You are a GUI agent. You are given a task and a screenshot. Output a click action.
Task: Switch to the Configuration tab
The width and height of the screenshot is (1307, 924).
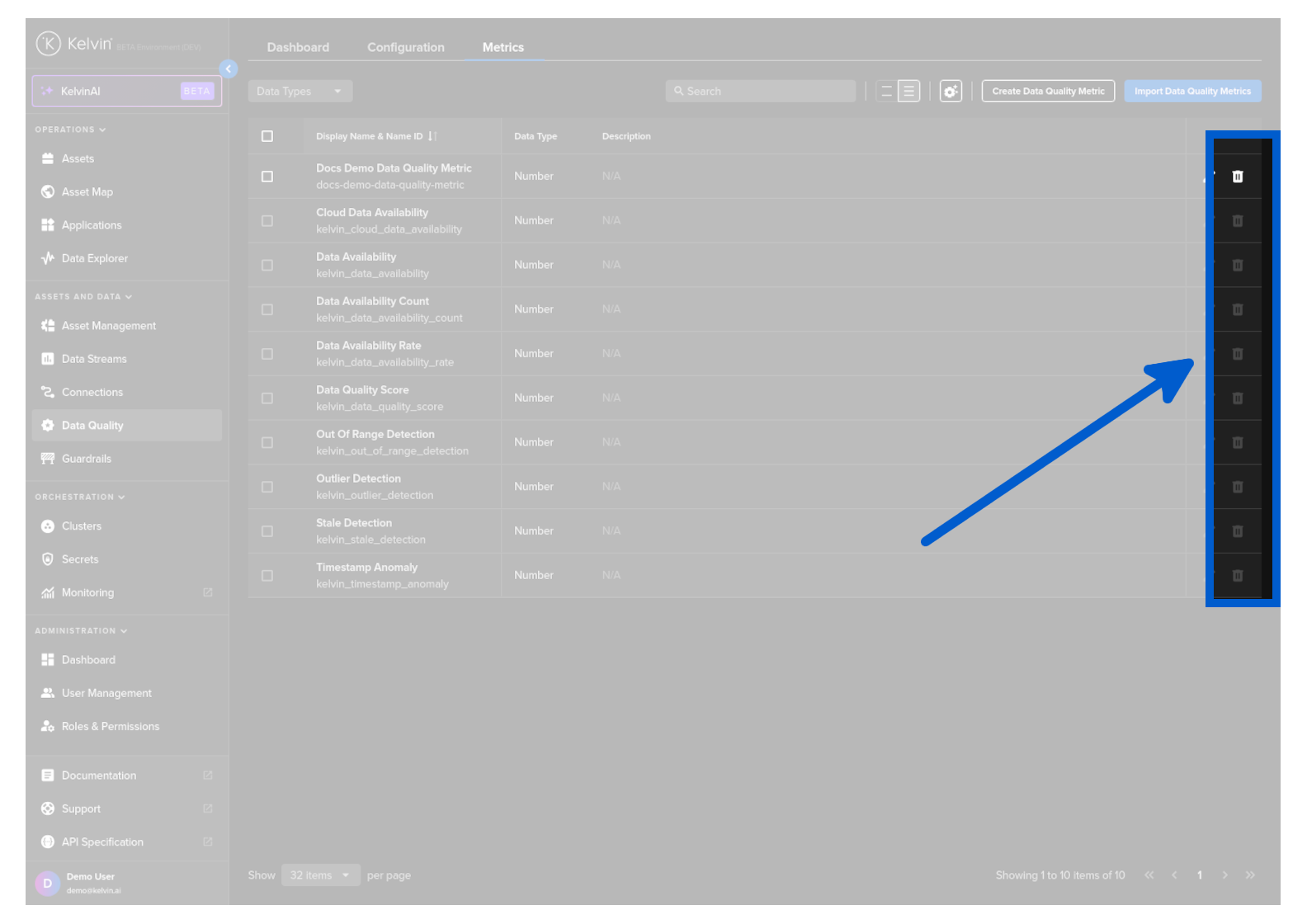point(405,48)
